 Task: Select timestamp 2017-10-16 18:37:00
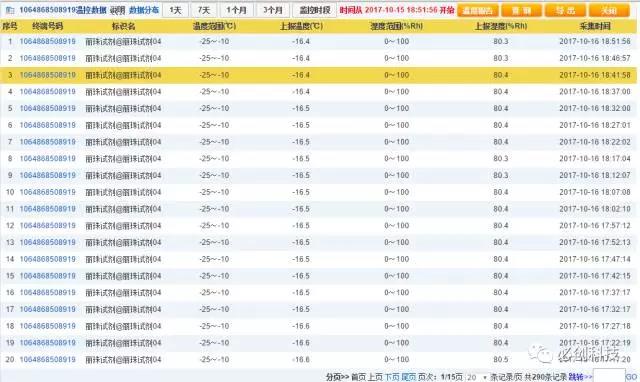tap(595, 92)
